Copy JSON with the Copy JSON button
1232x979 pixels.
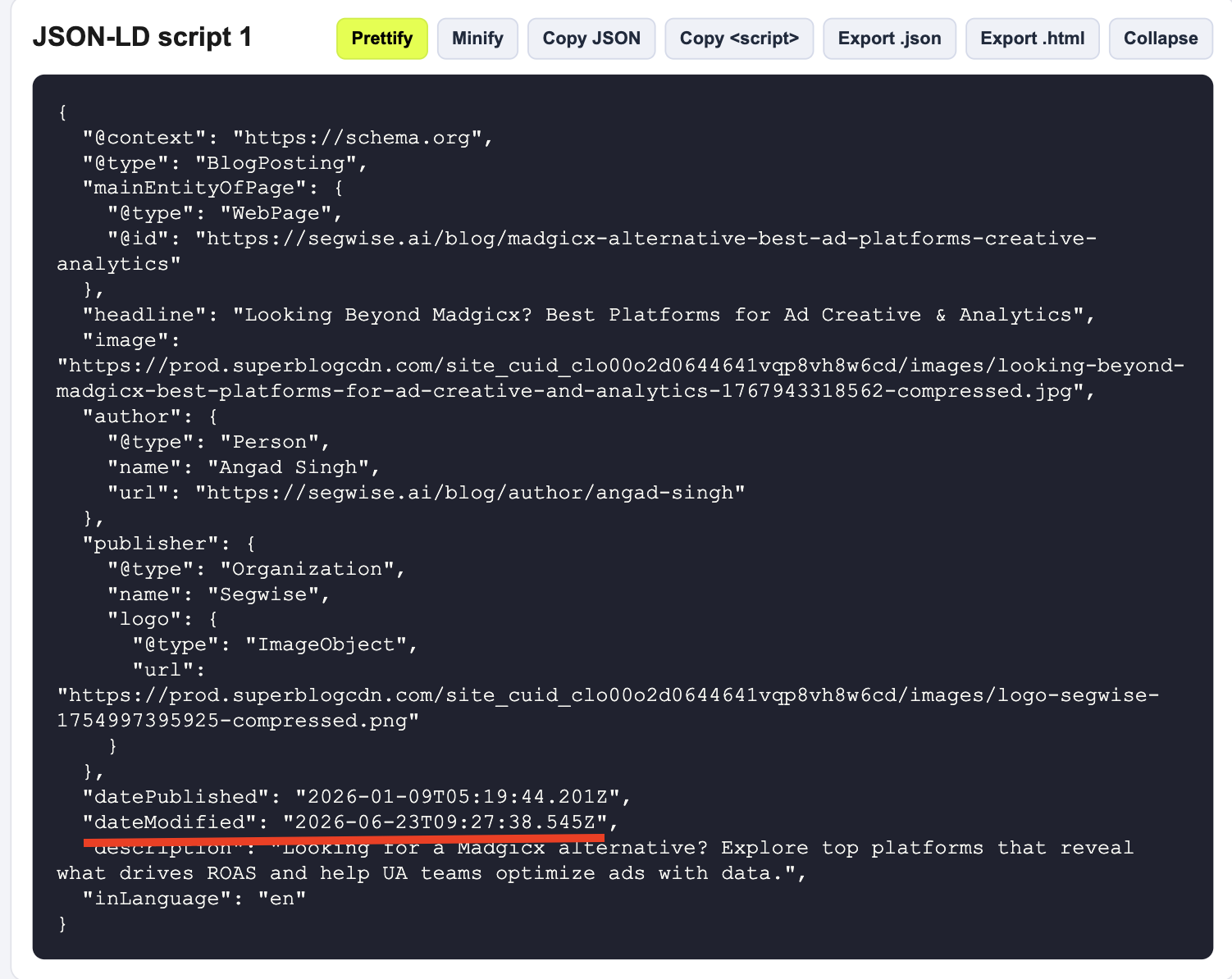tap(591, 39)
